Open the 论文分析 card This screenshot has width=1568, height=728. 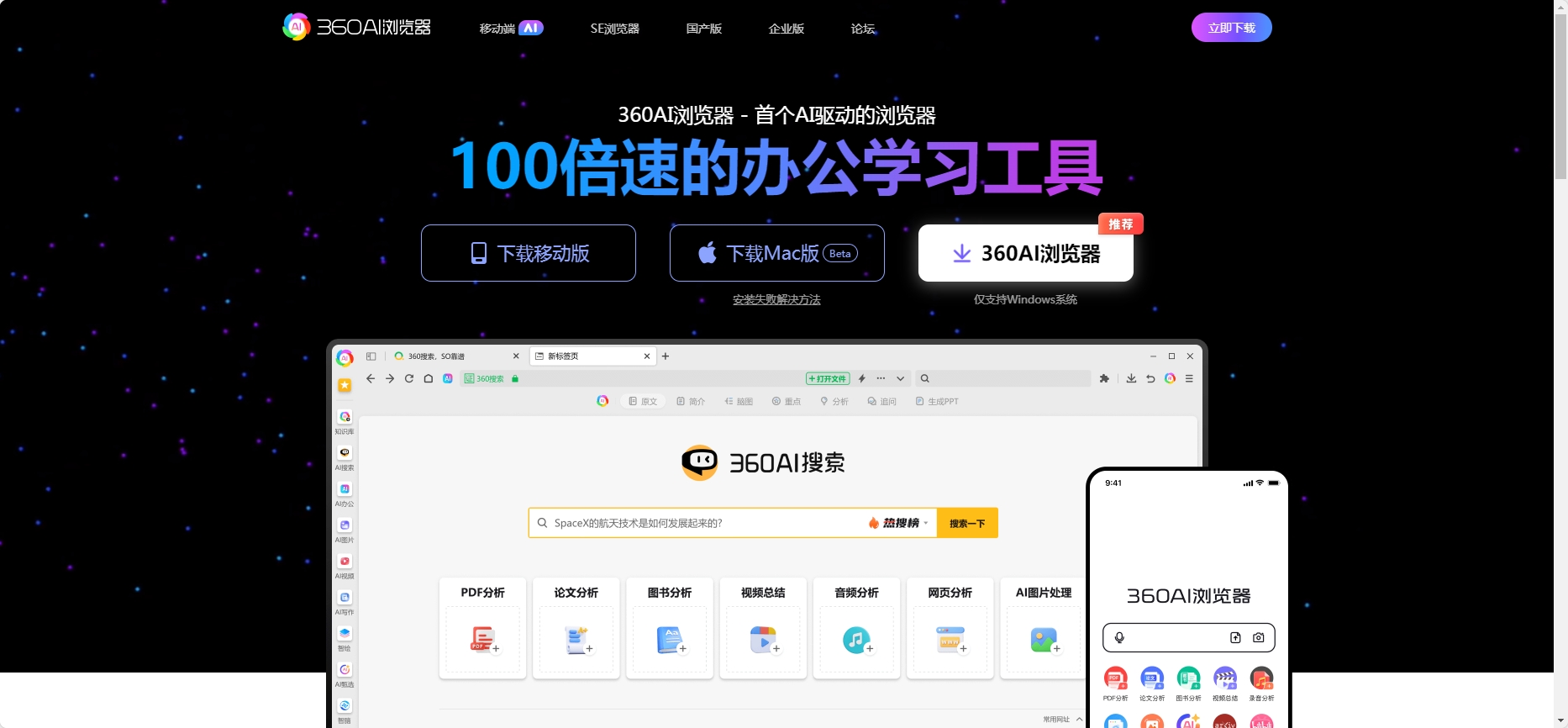tap(576, 627)
